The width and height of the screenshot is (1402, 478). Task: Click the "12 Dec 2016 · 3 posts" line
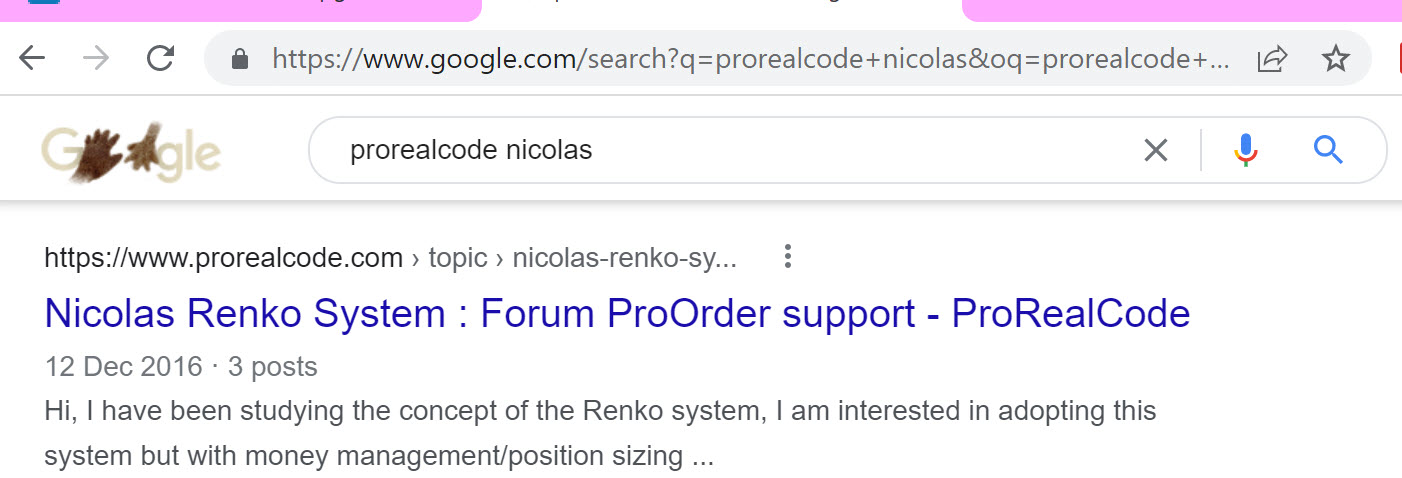[181, 367]
